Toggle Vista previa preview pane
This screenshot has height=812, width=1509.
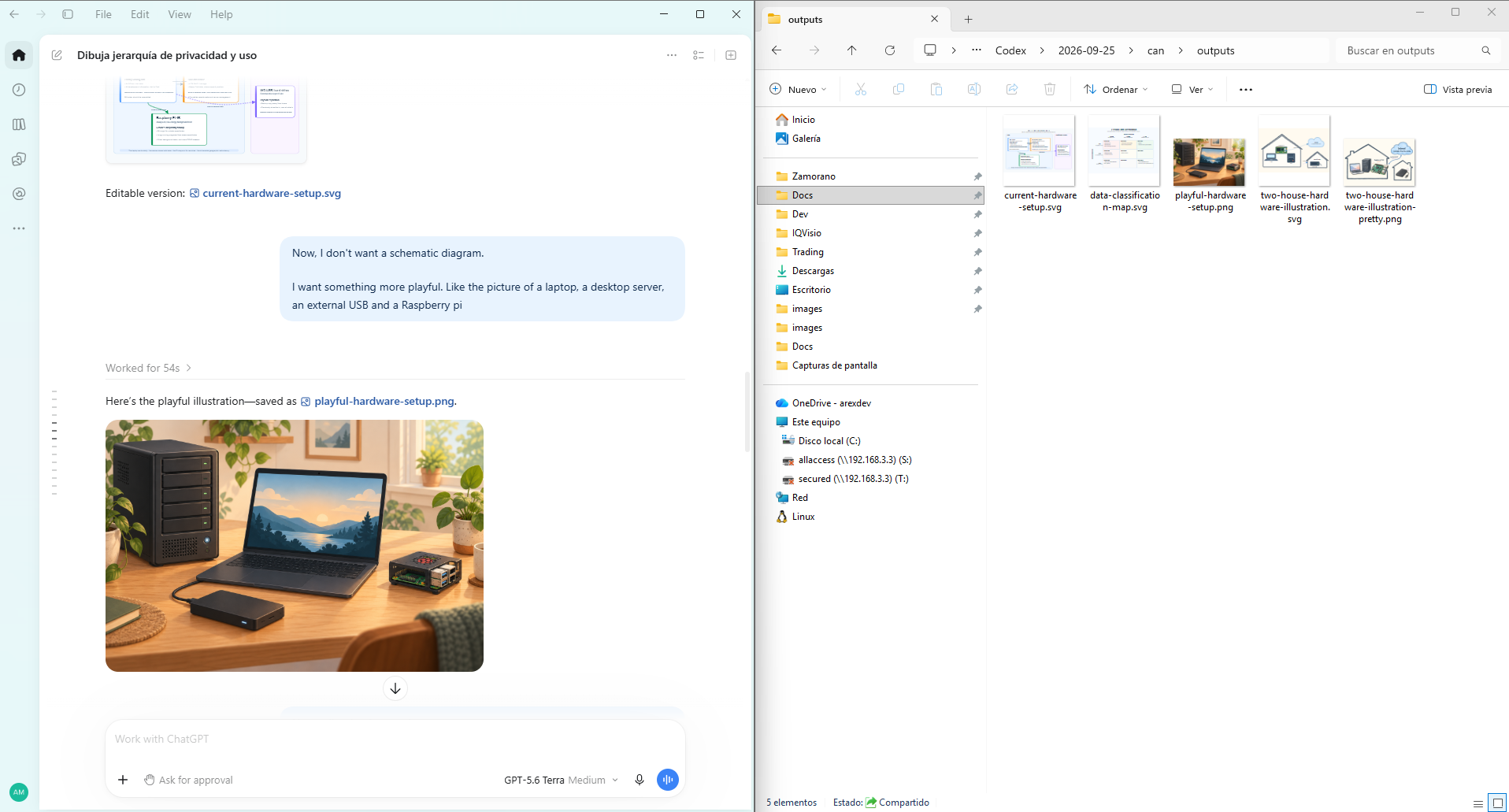coord(1458,90)
